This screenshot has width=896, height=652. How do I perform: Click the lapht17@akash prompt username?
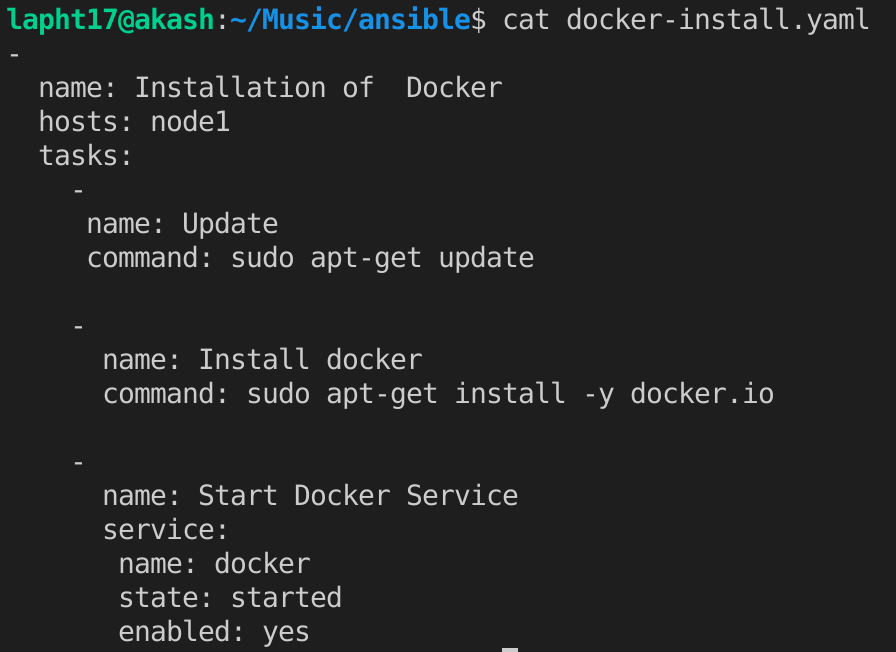coord(110,20)
